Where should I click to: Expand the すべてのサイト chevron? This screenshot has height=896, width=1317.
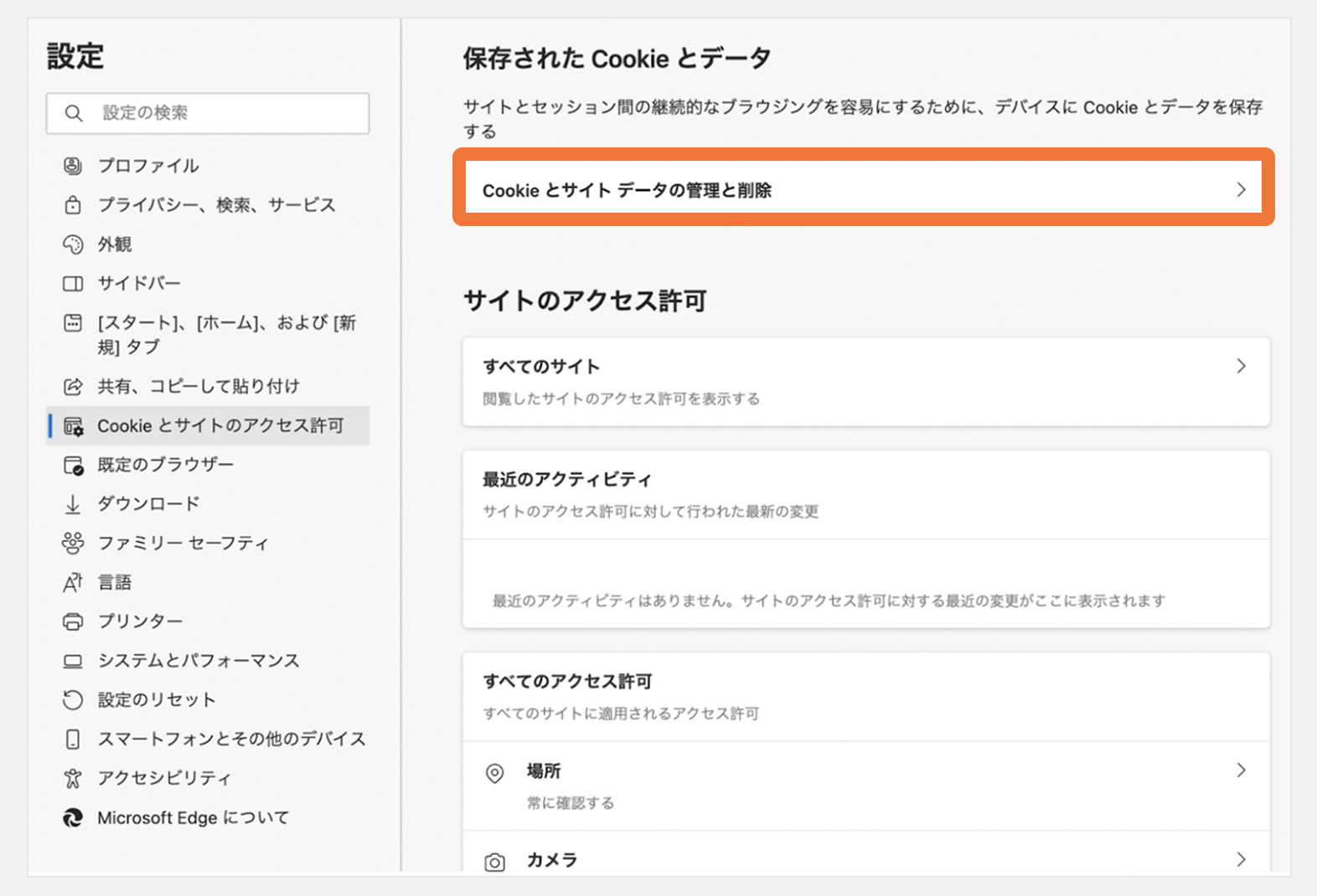pos(1241,366)
